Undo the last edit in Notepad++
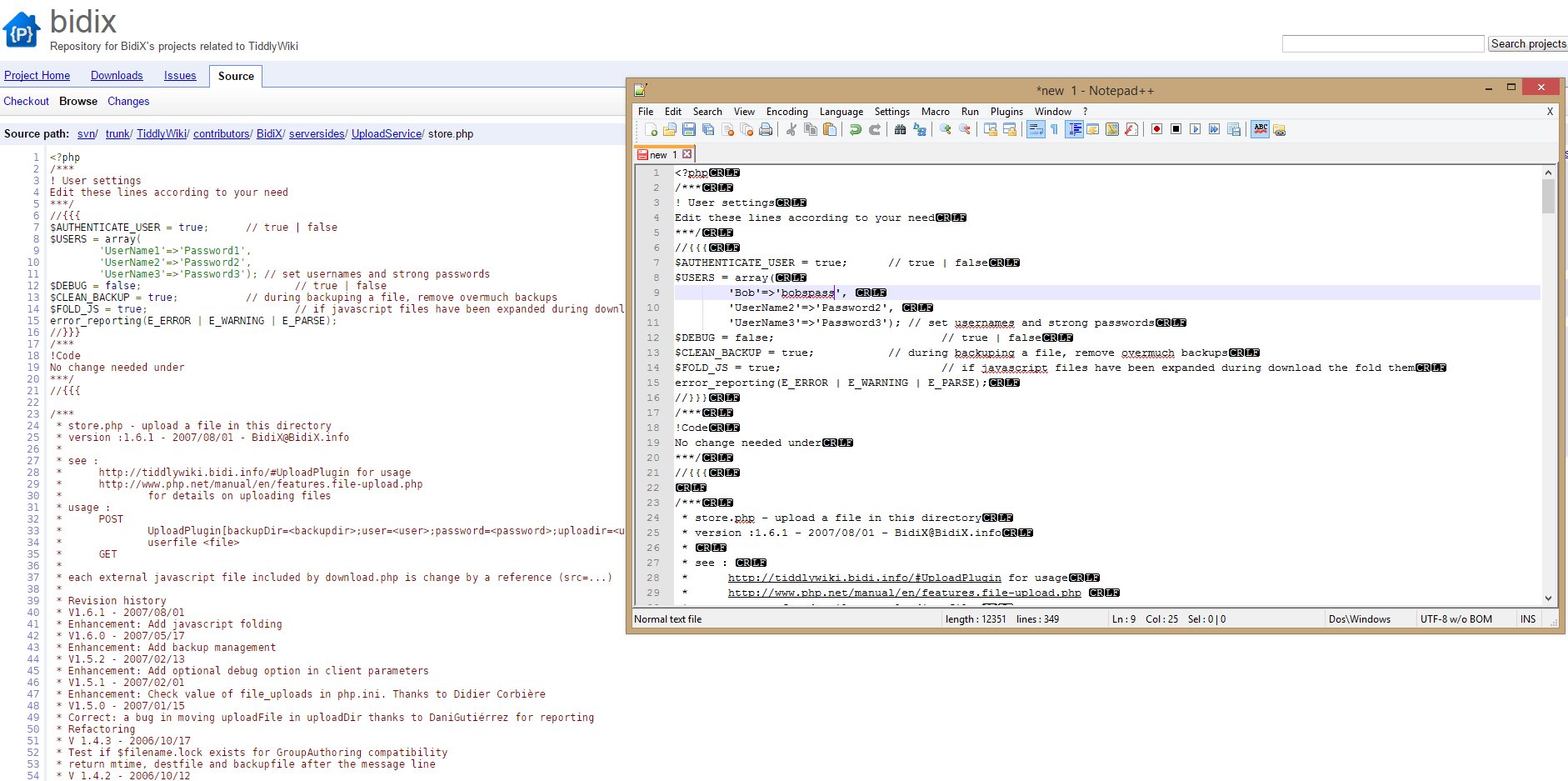 point(855,129)
